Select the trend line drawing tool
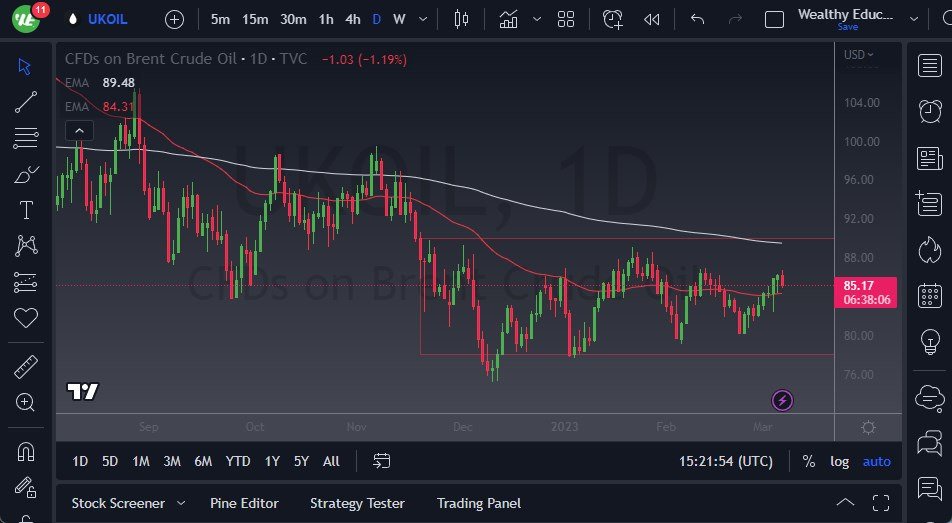 click(26, 101)
